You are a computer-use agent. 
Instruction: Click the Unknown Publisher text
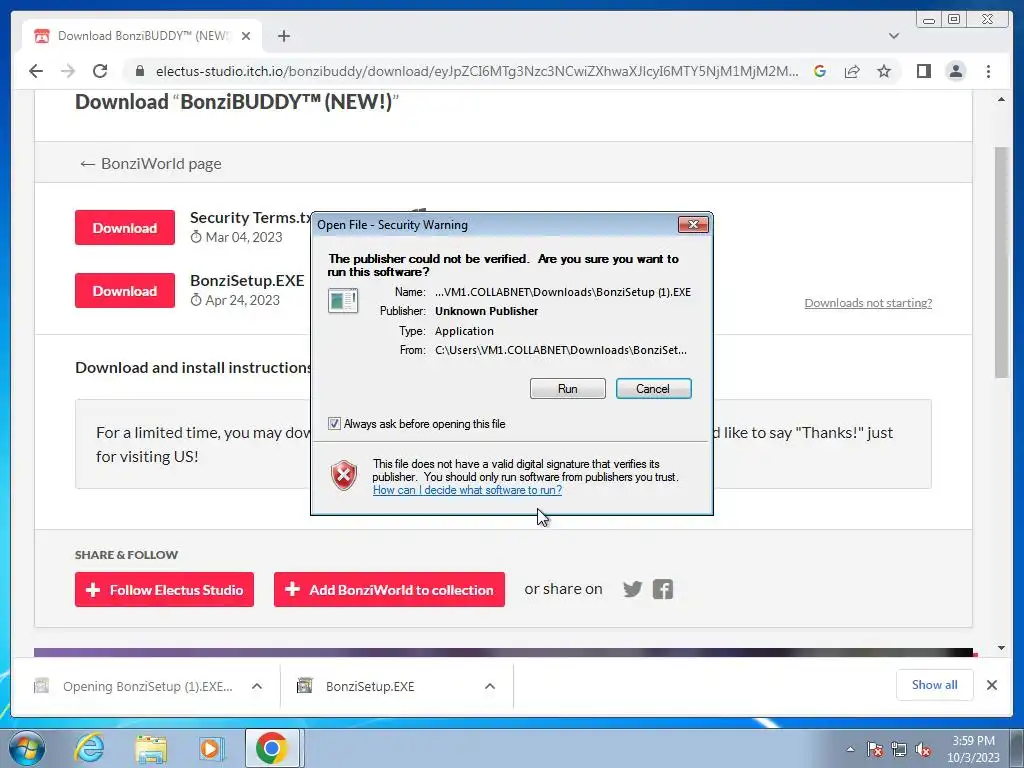[x=487, y=312]
